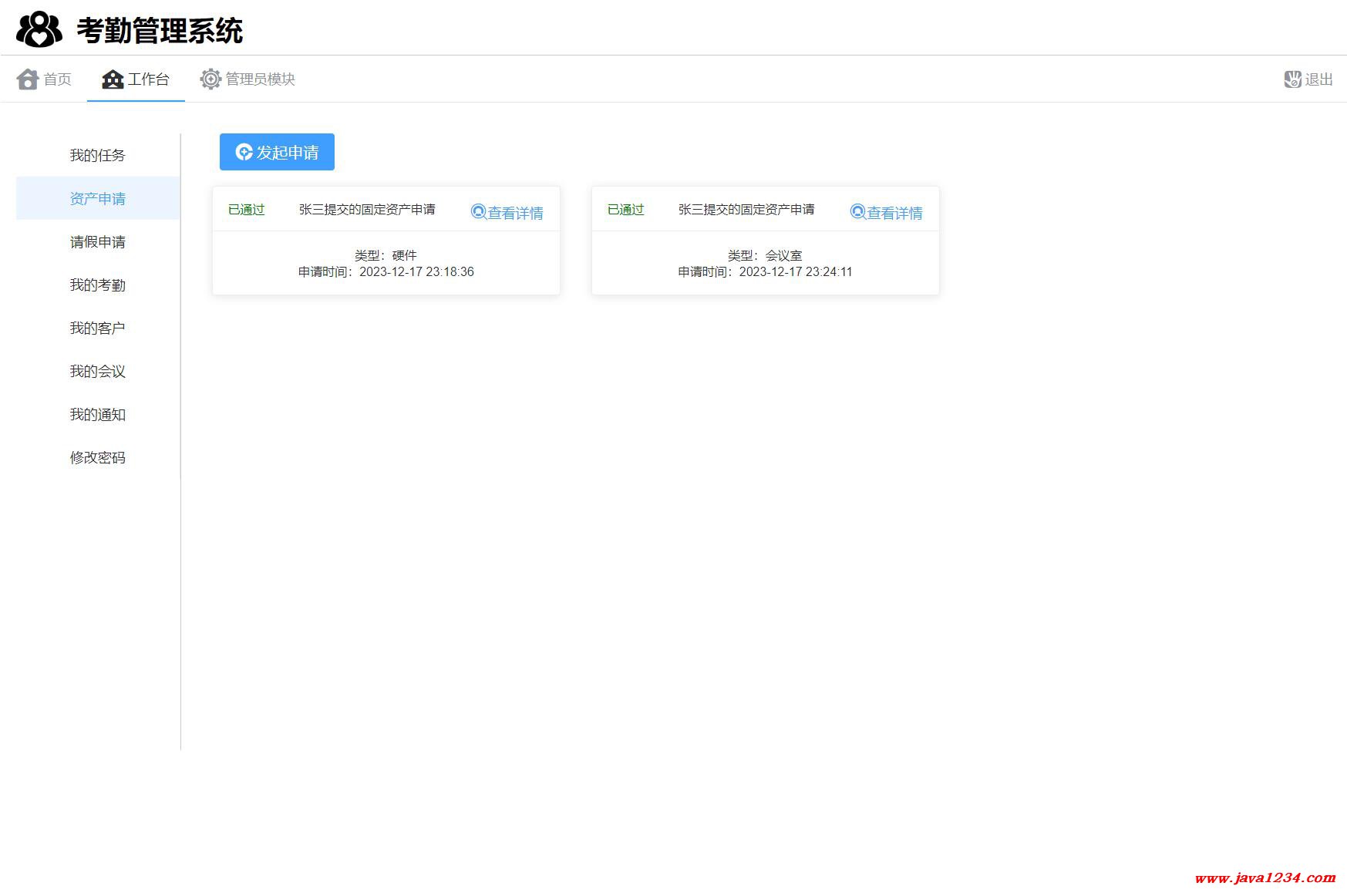Click the 工作台 workbench icon

(113, 79)
